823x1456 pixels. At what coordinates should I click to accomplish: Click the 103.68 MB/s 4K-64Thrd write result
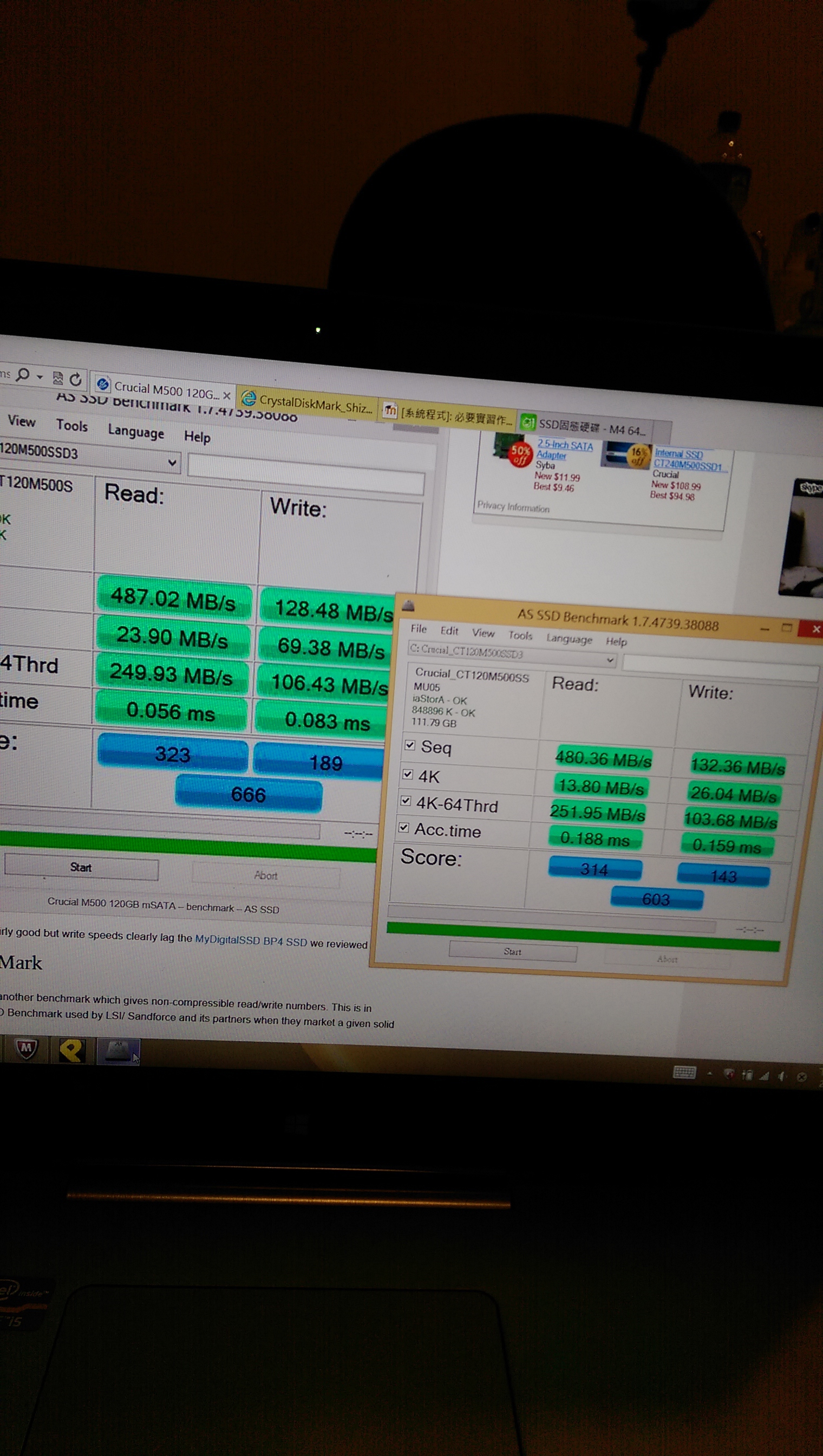(730, 820)
